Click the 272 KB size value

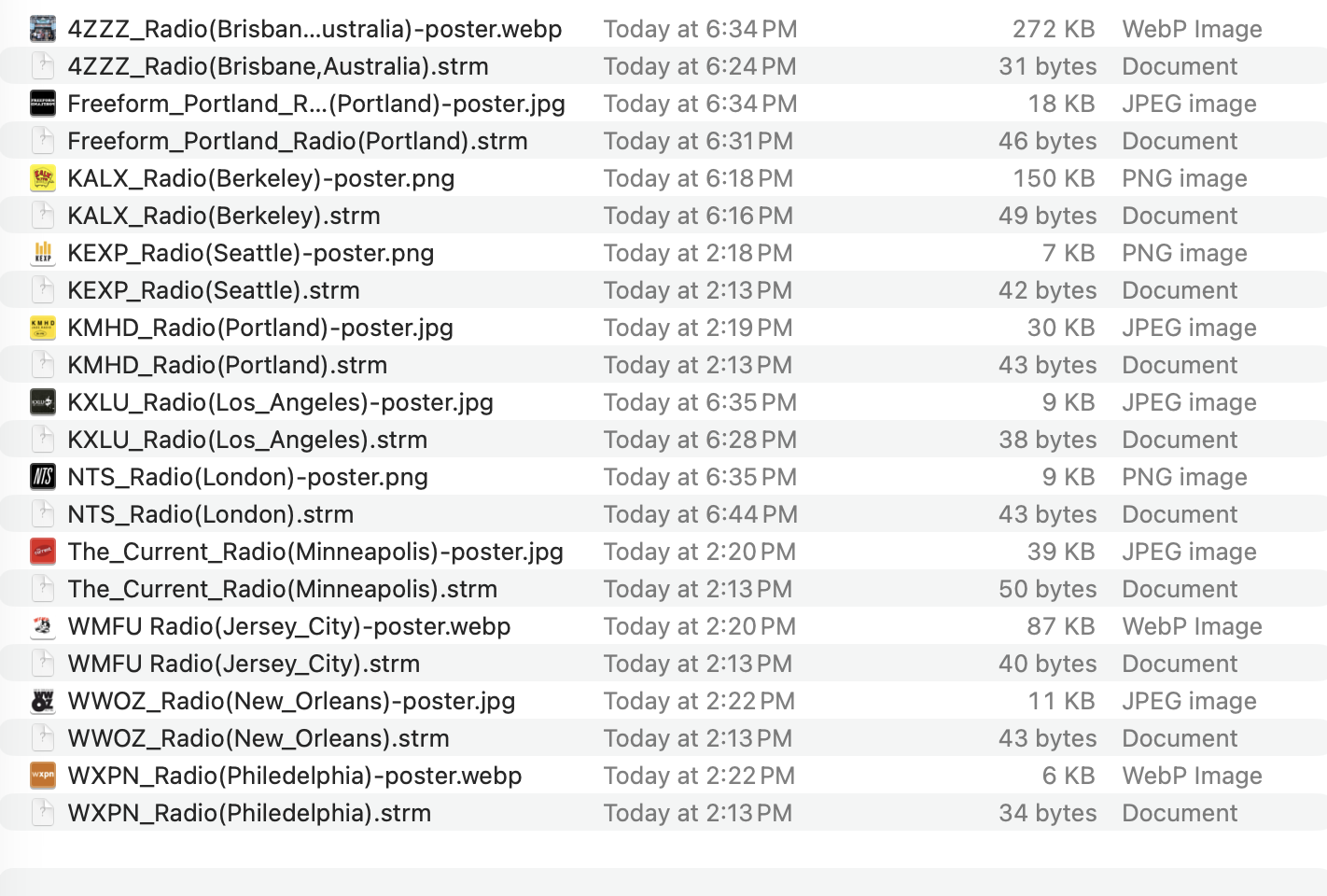[1054, 29]
